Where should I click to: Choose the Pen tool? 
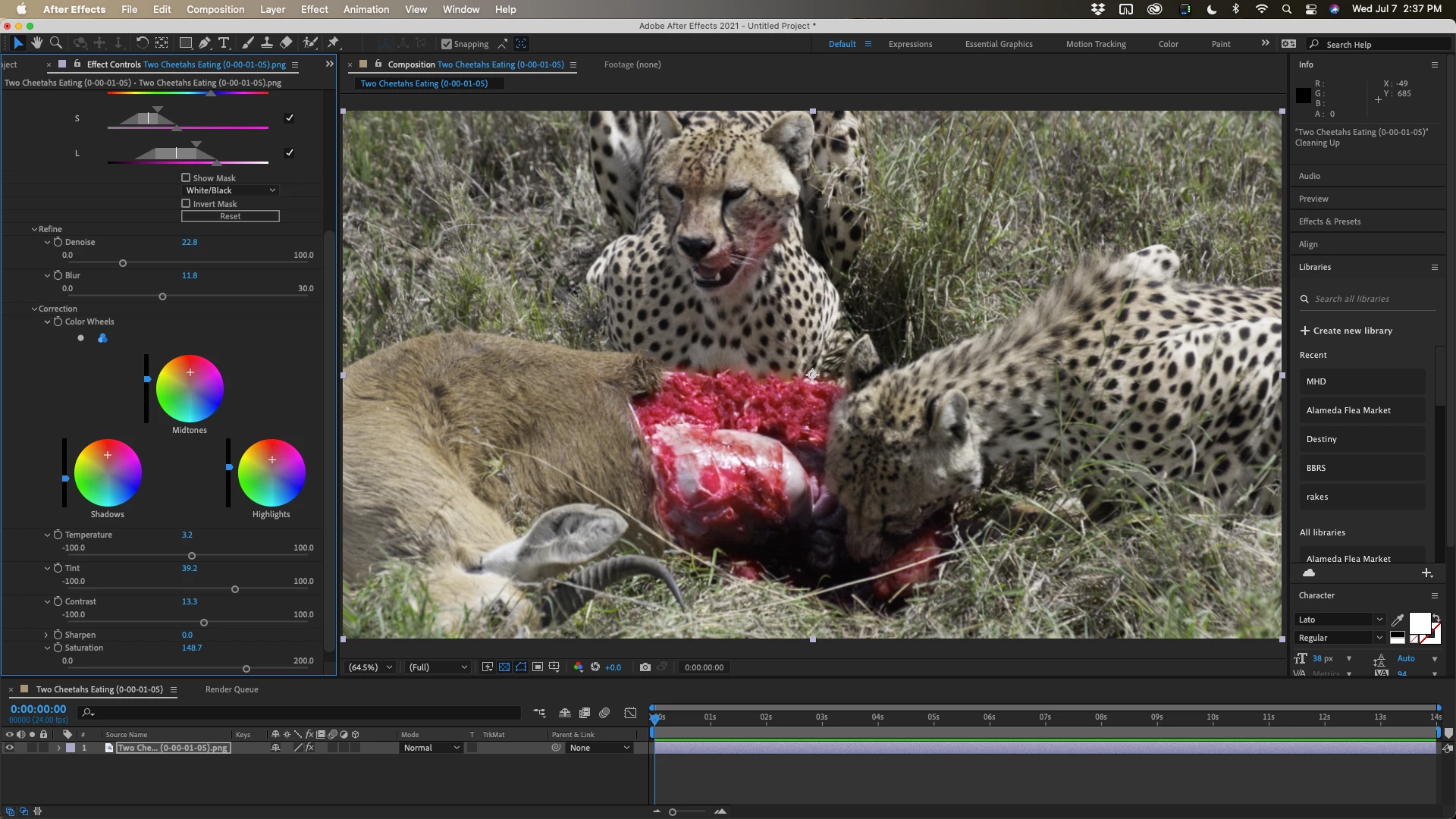(205, 43)
